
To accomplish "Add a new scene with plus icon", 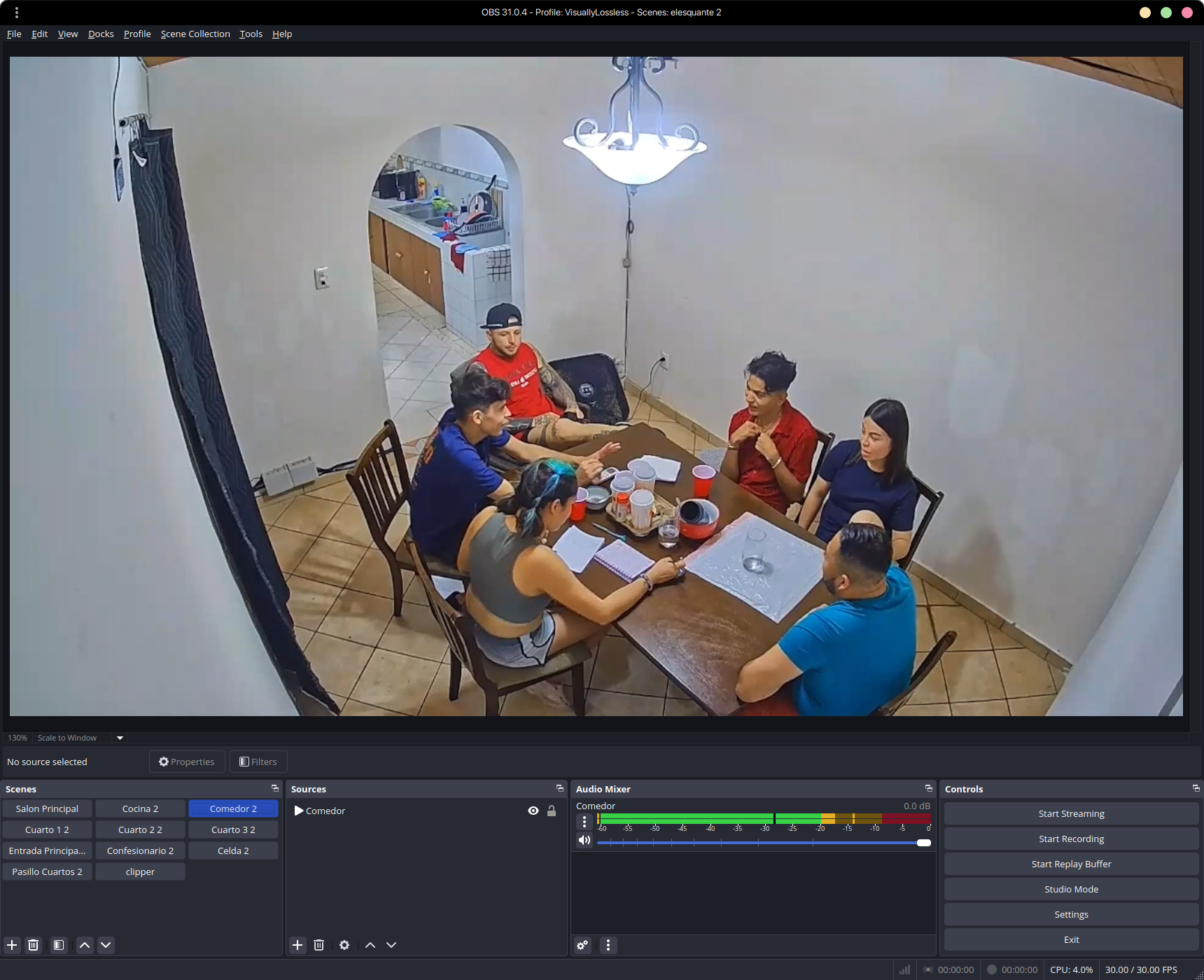I will (x=12, y=945).
